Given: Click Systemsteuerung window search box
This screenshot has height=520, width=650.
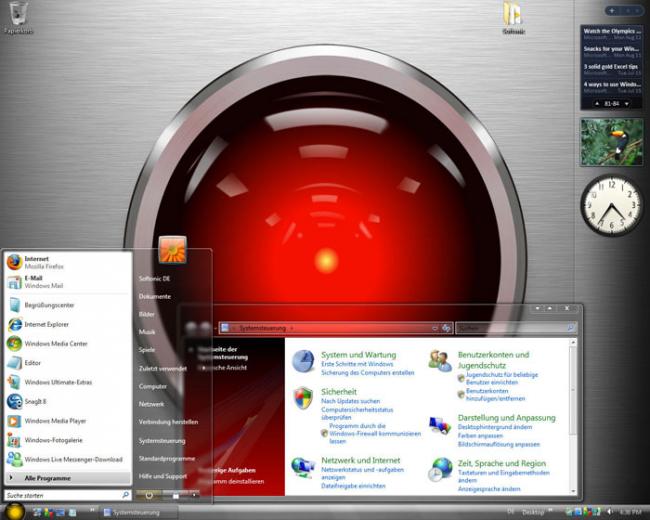Looking at the screenshot, I should (x=516, y=328).
